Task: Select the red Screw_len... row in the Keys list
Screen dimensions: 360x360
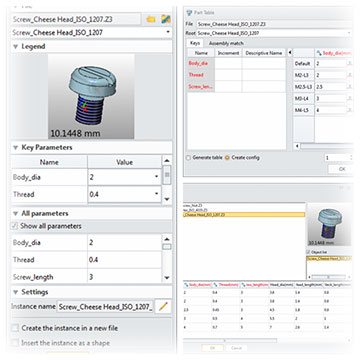Action: coord(201,87)
